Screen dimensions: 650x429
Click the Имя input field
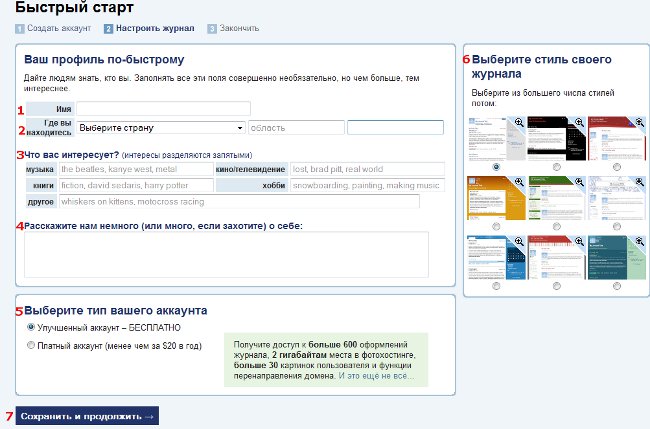163,109
